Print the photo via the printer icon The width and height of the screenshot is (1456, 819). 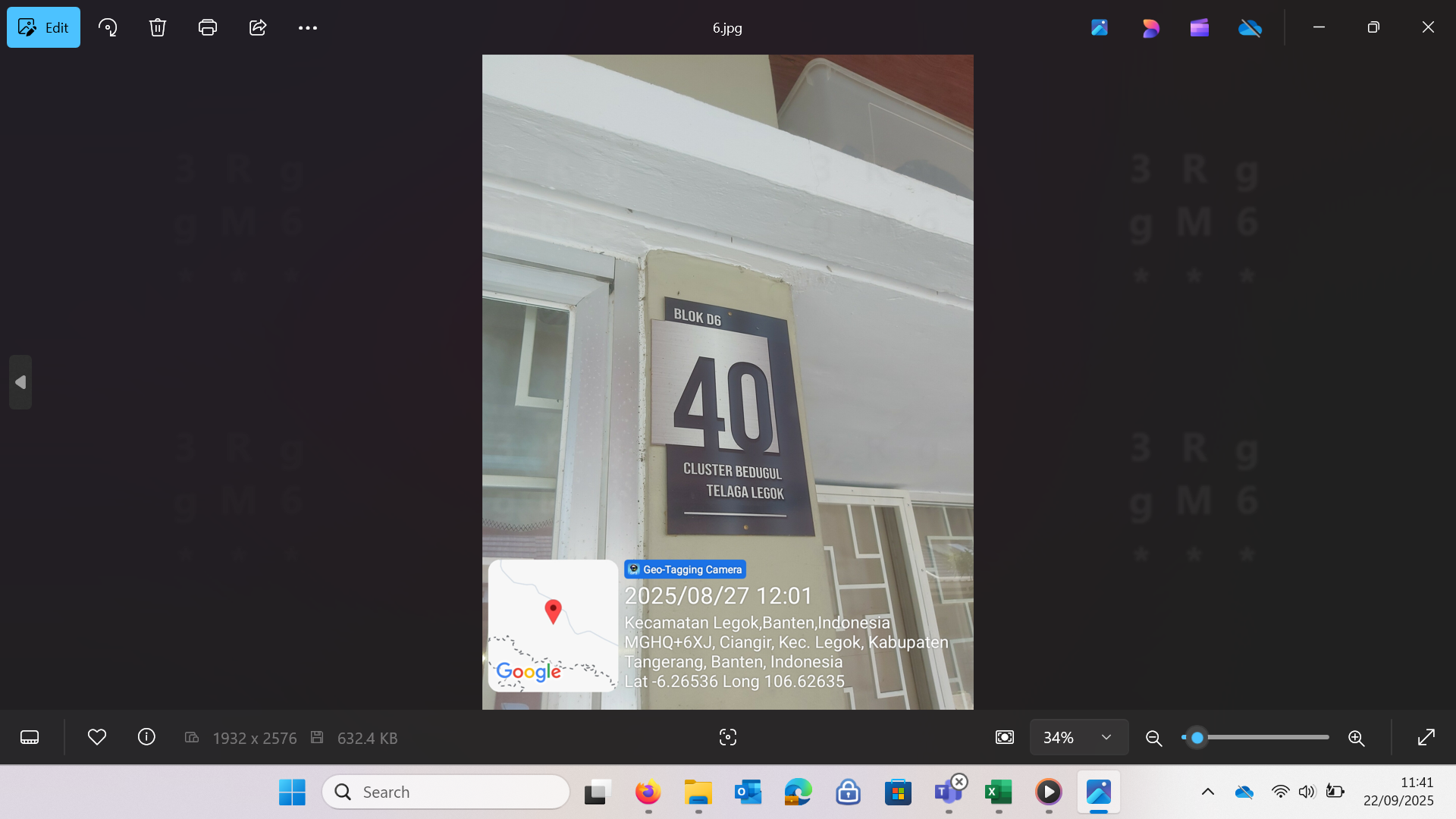pyautogui.click(x=207, y=27)
